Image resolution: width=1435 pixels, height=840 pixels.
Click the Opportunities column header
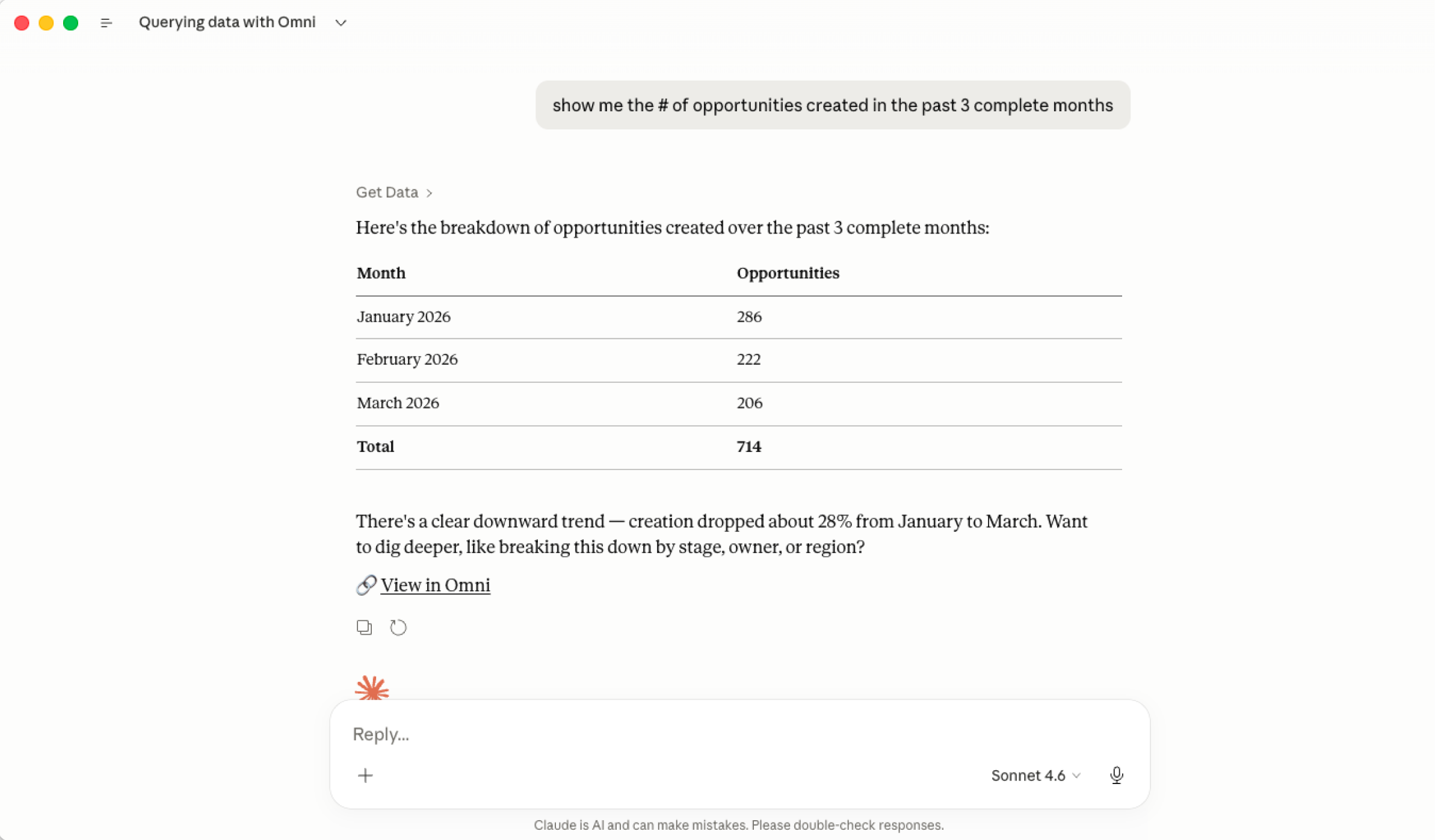click(788, 273)
